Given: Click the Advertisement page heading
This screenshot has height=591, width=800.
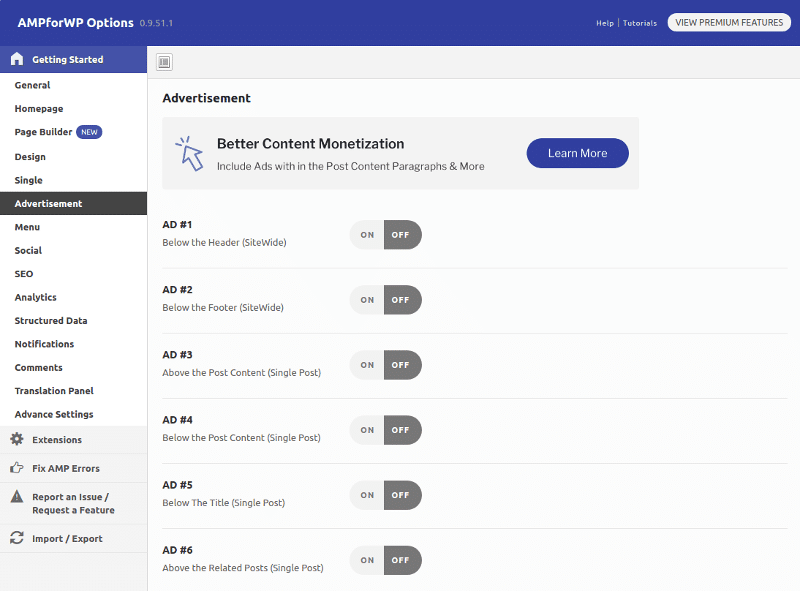Looking at the screenshot, I should click(207, 98).
